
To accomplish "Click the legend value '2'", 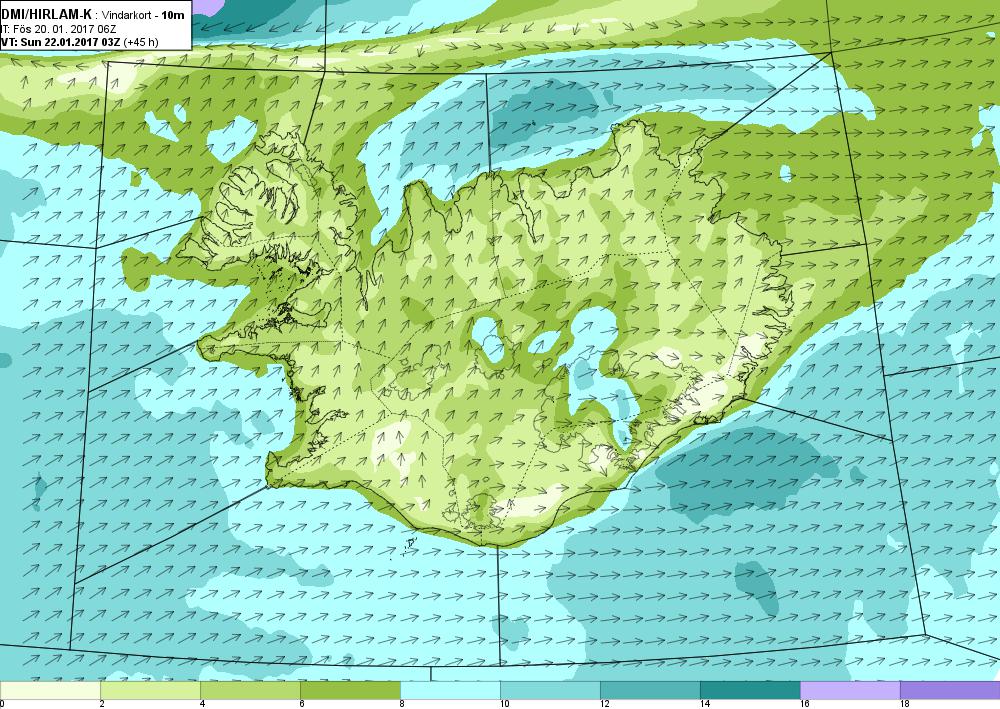I will [102, 704].
